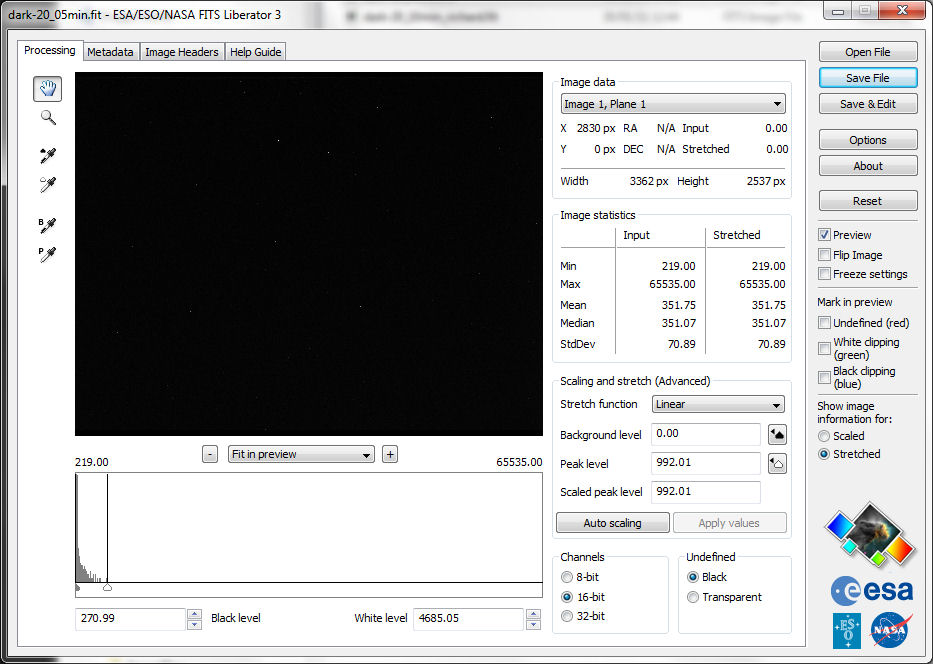Click the Apply values button
Image resolution: width=933 pixels, height=664 pixels.
(x=730, y=523)
